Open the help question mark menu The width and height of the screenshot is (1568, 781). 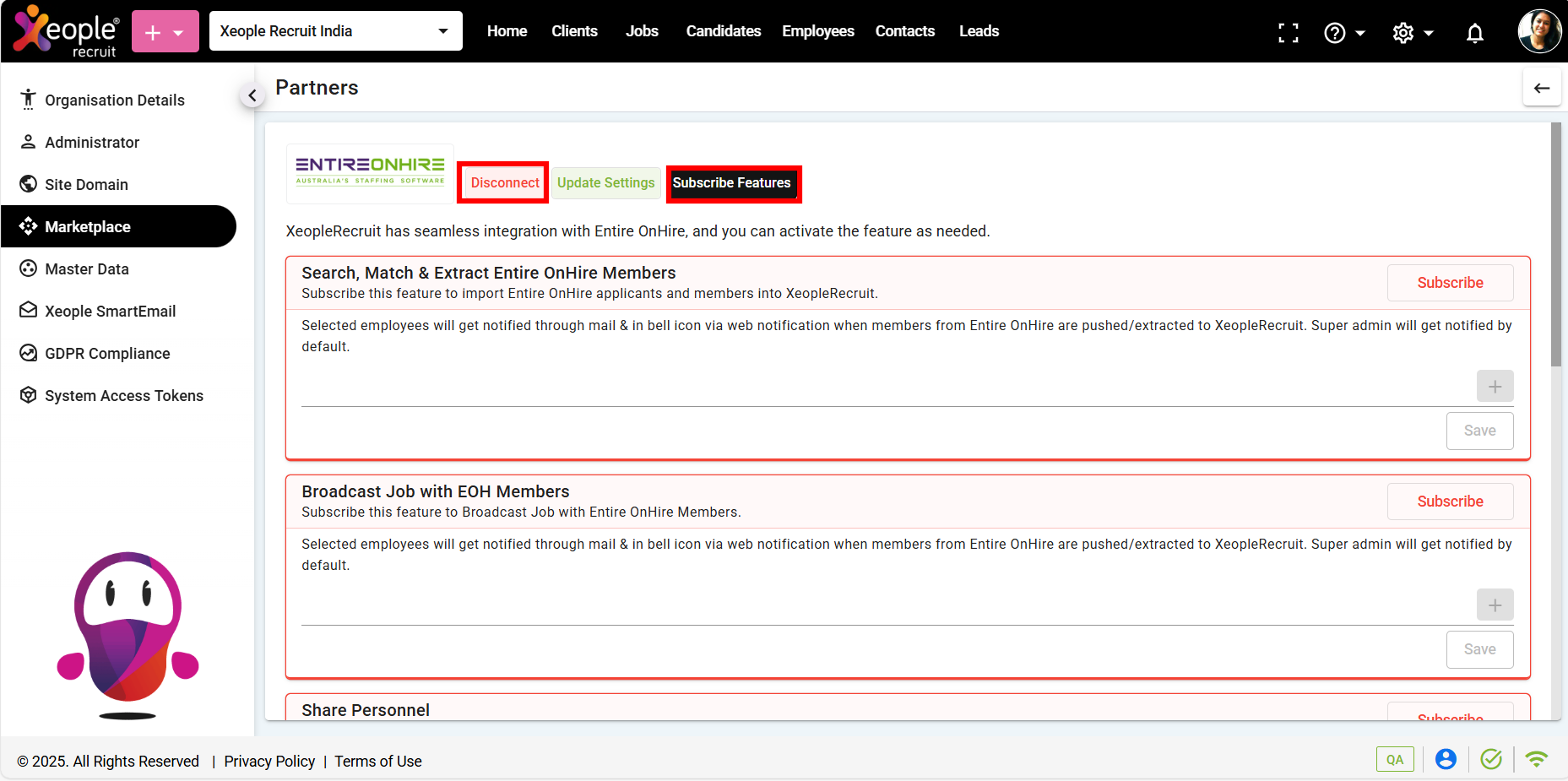(x=1344, y=33)
